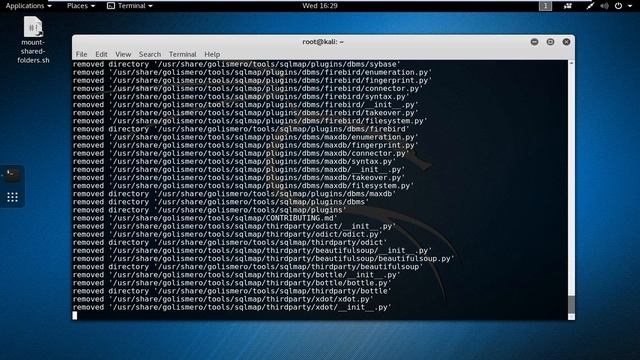The height and width of the screenshot is (360, 640).
Task: Click the line with CONTRIBUTING.md
Action: 206,218
